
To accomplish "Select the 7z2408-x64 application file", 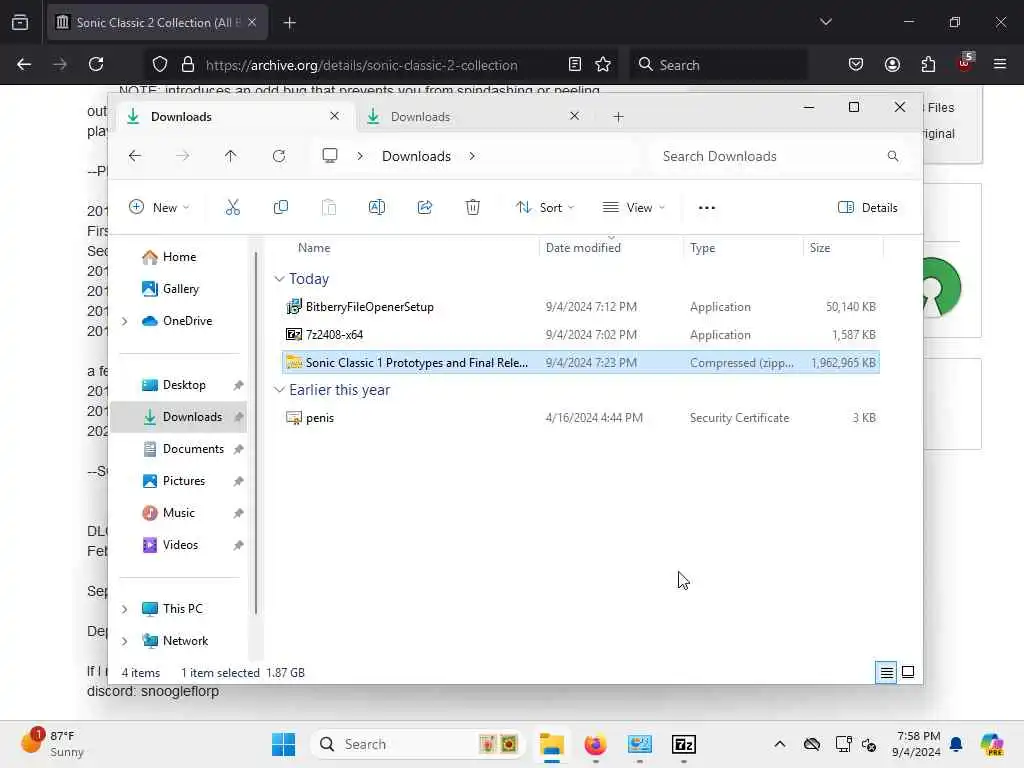I will [581, 334].
